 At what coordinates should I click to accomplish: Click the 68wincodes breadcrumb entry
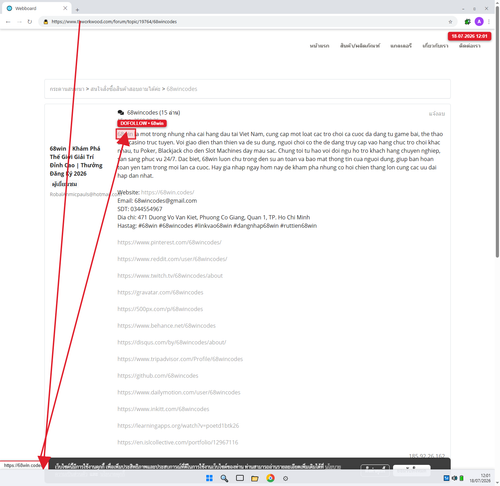click(x=182, y=89)
